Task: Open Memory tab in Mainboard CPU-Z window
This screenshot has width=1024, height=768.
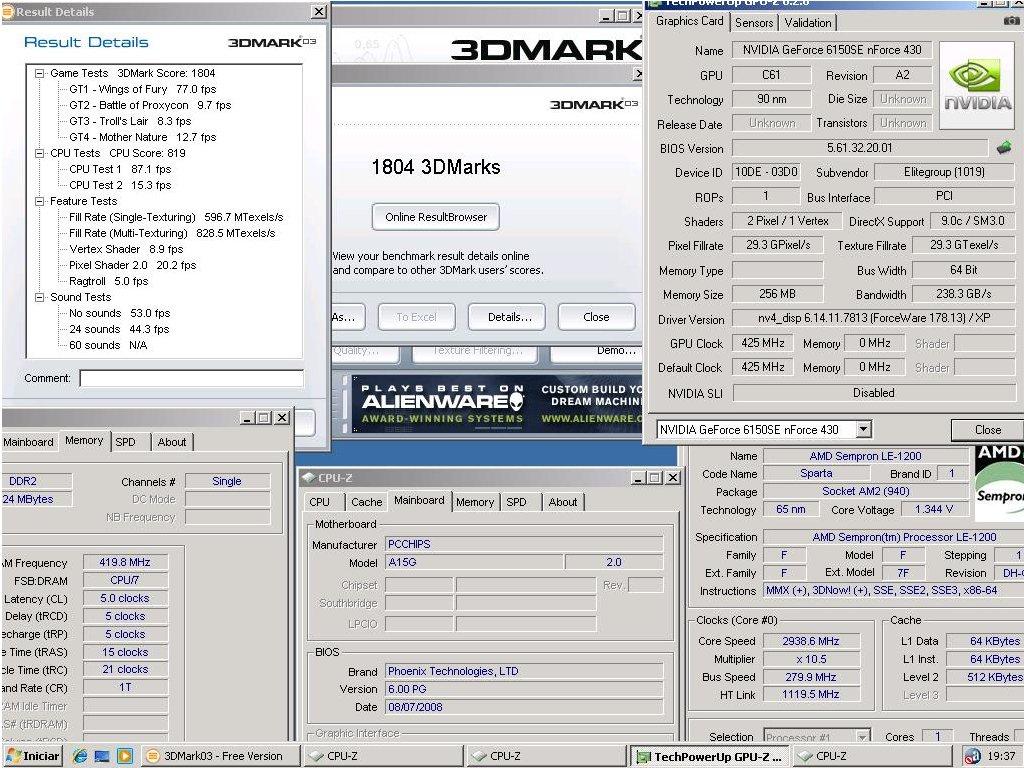Action: tap(475, 502)
